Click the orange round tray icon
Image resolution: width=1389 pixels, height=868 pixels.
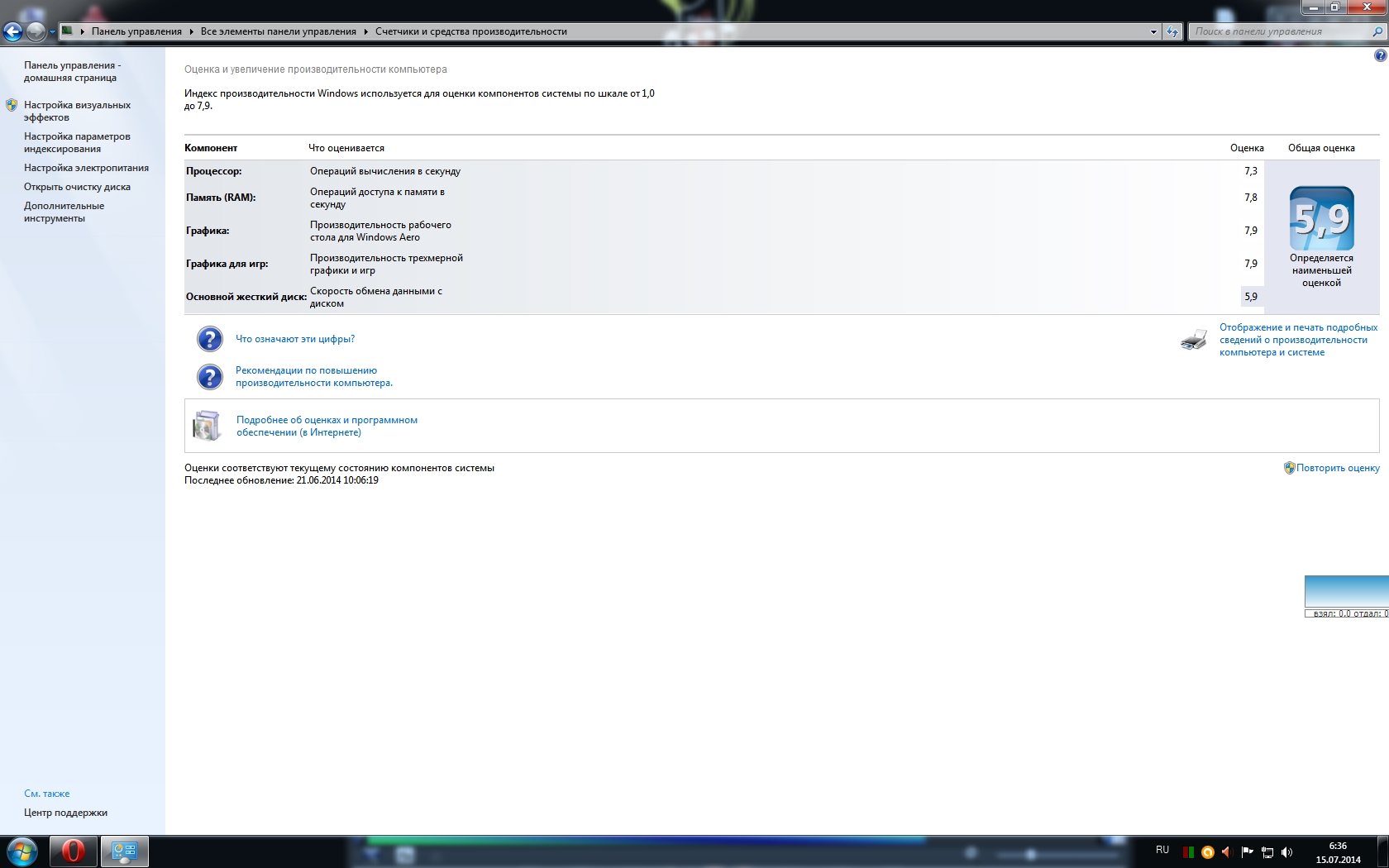click(x=1207, y=851)
